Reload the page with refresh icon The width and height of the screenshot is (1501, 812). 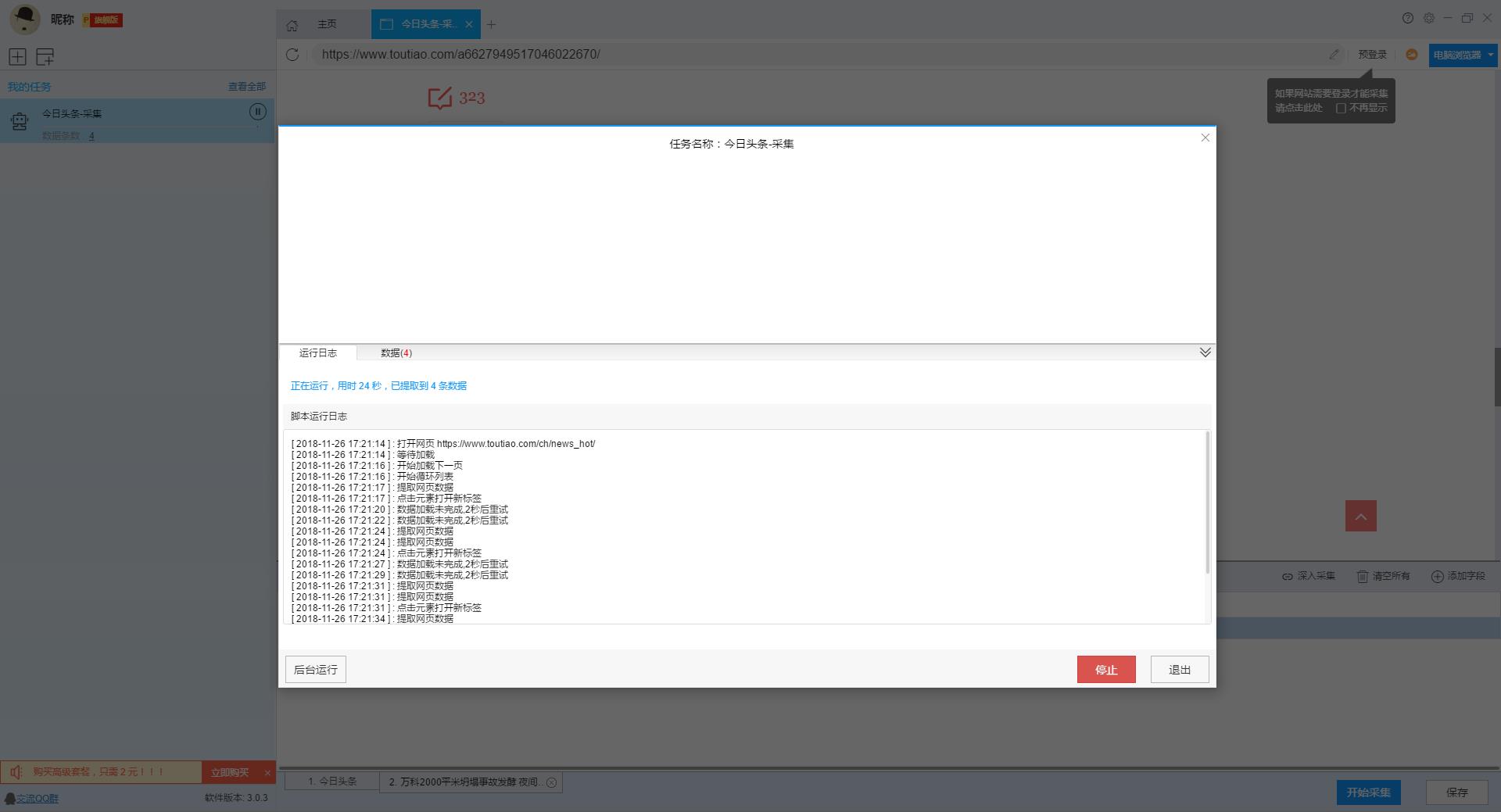coord(292,54)
